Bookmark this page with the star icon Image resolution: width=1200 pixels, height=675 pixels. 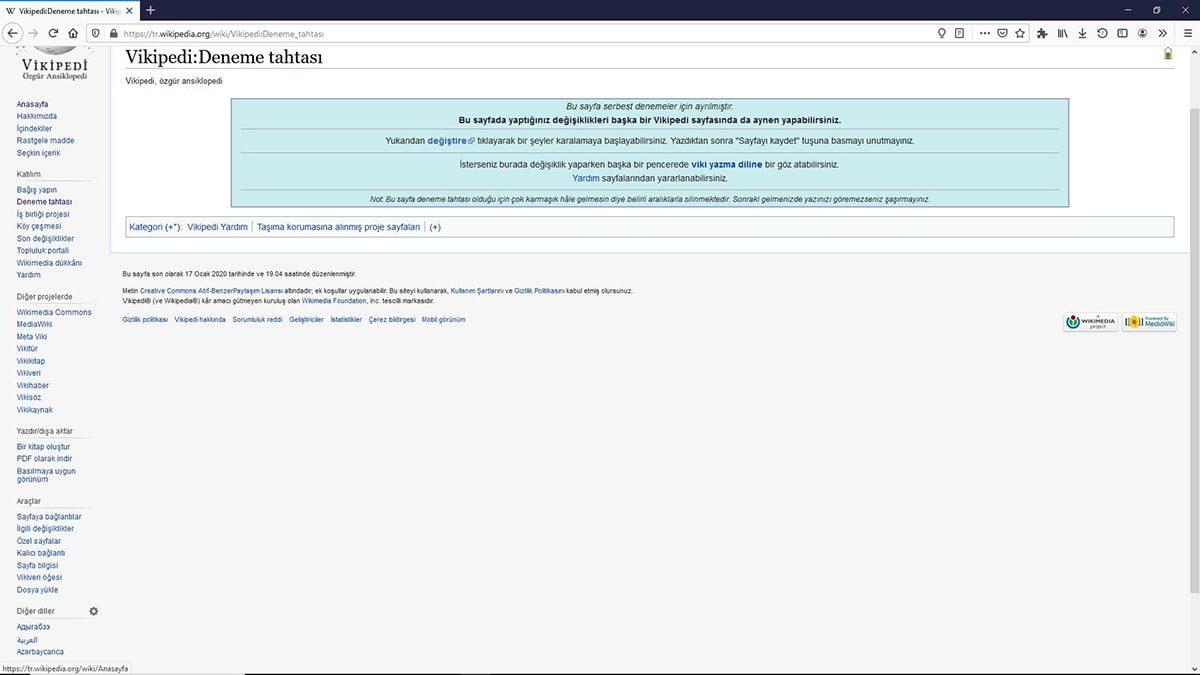[1020, 33]
